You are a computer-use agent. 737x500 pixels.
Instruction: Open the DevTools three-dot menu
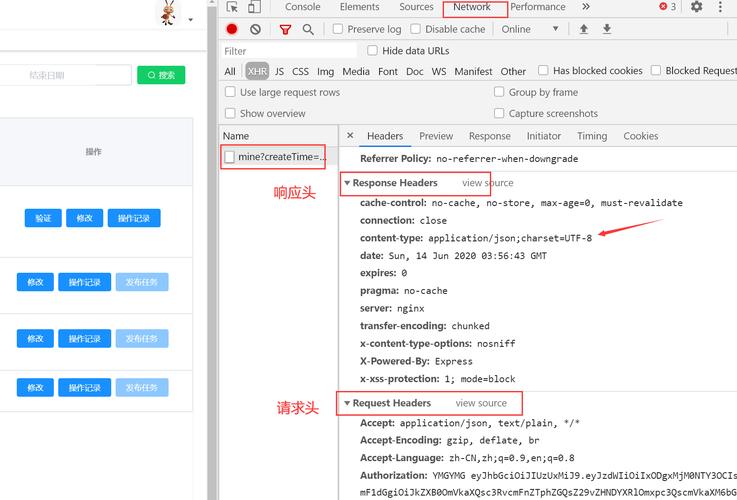click(720, 7)
